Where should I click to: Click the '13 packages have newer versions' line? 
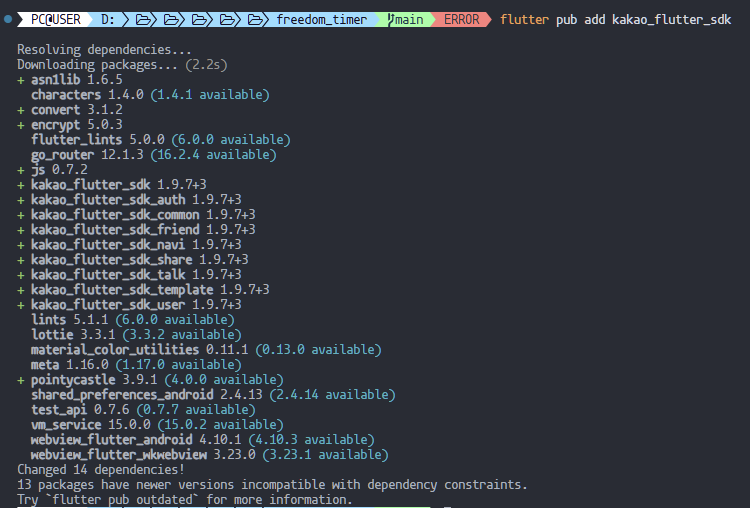tap(272, 485)
